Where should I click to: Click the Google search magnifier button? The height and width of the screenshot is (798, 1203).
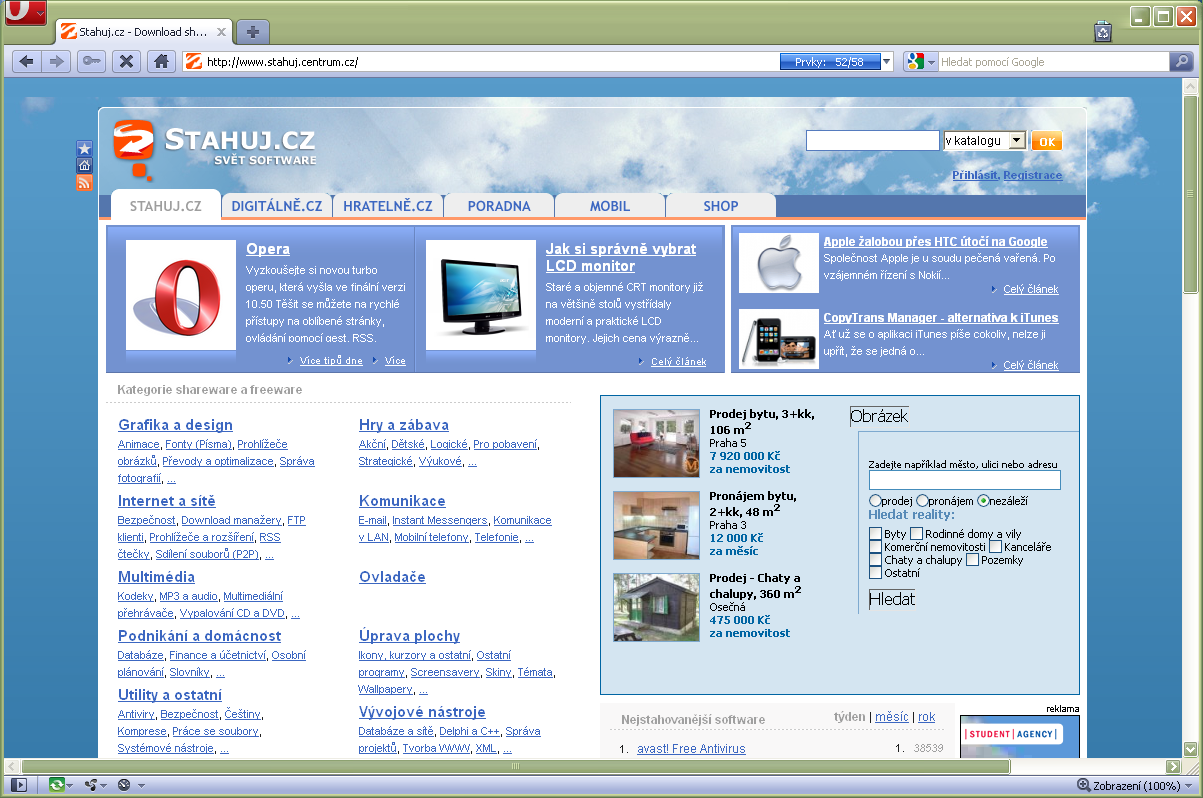tap(1182, 62)
